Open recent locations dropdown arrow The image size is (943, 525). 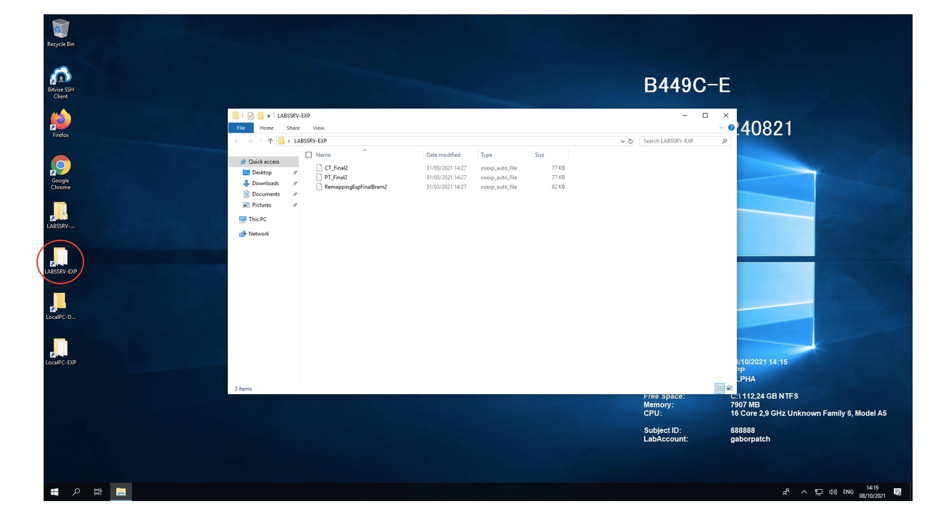coord(260,141)
